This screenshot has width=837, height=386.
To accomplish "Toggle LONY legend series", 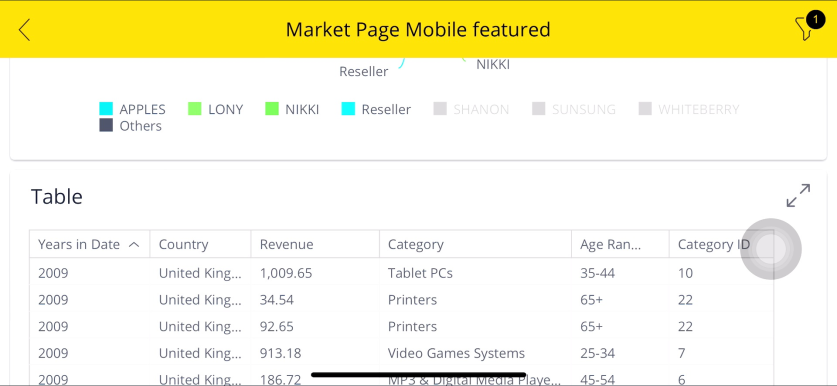I will click(x=216, y=109).
